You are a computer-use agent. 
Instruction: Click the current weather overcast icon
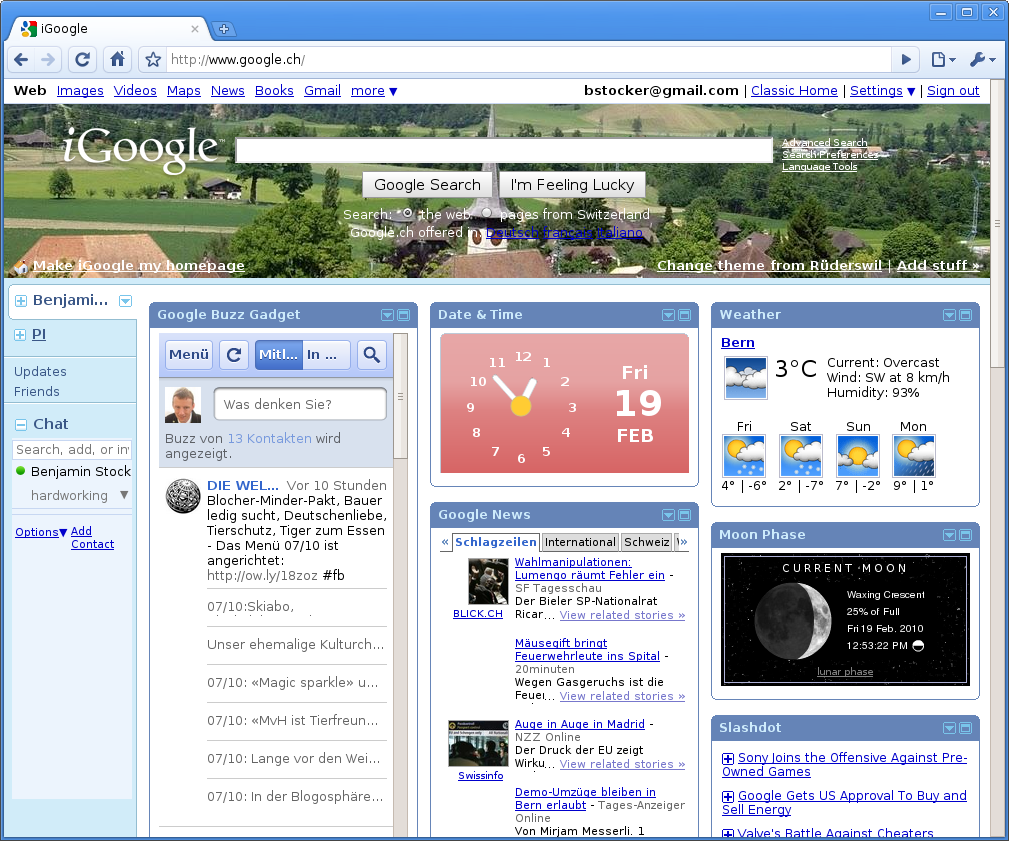point(746,378)
